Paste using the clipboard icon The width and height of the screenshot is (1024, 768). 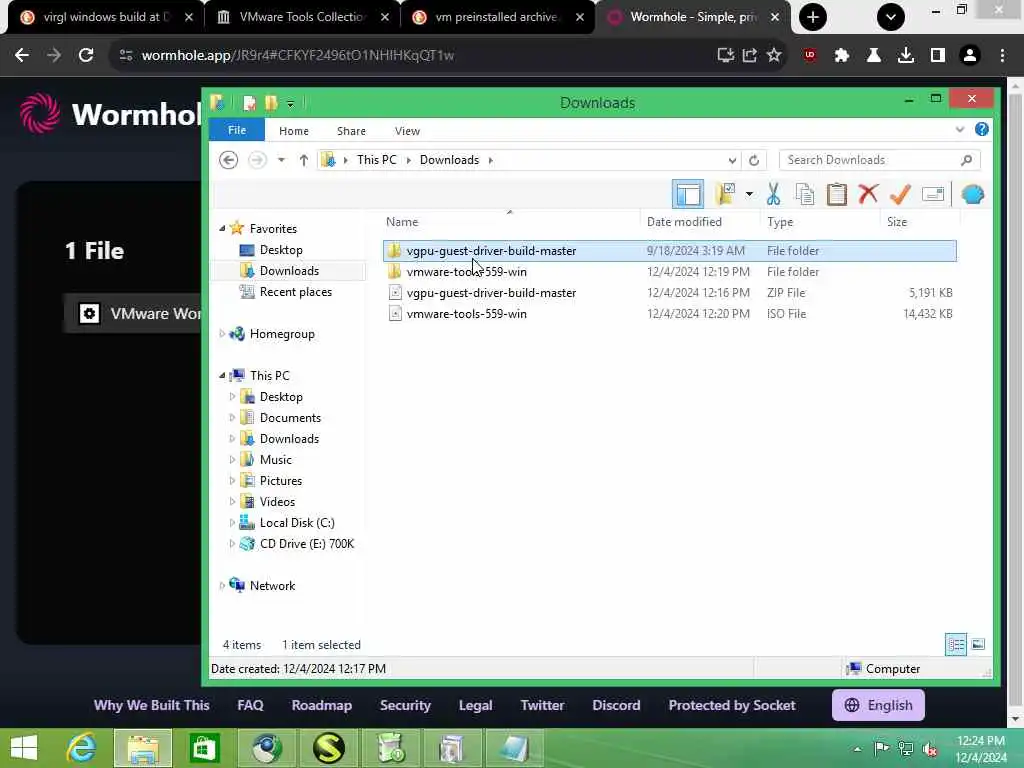837,194
